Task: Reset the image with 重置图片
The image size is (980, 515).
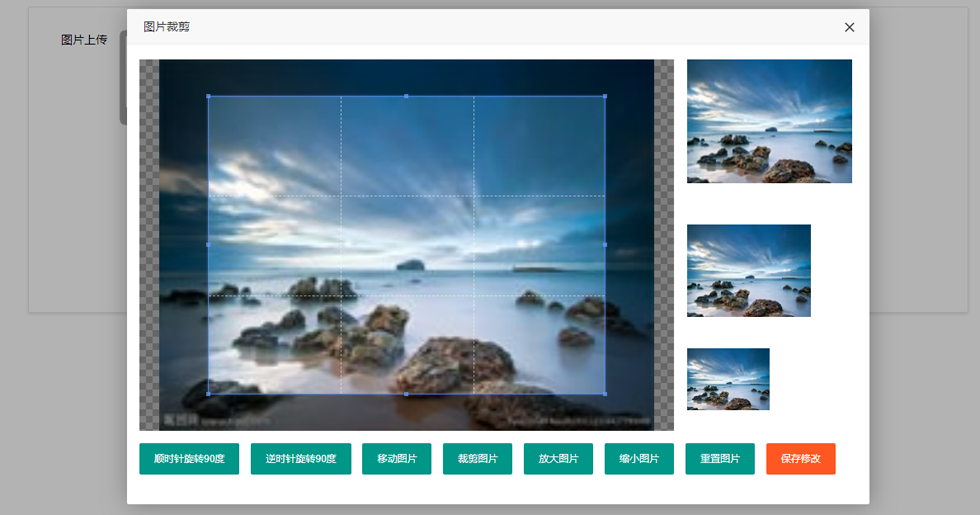Action: 720,459
